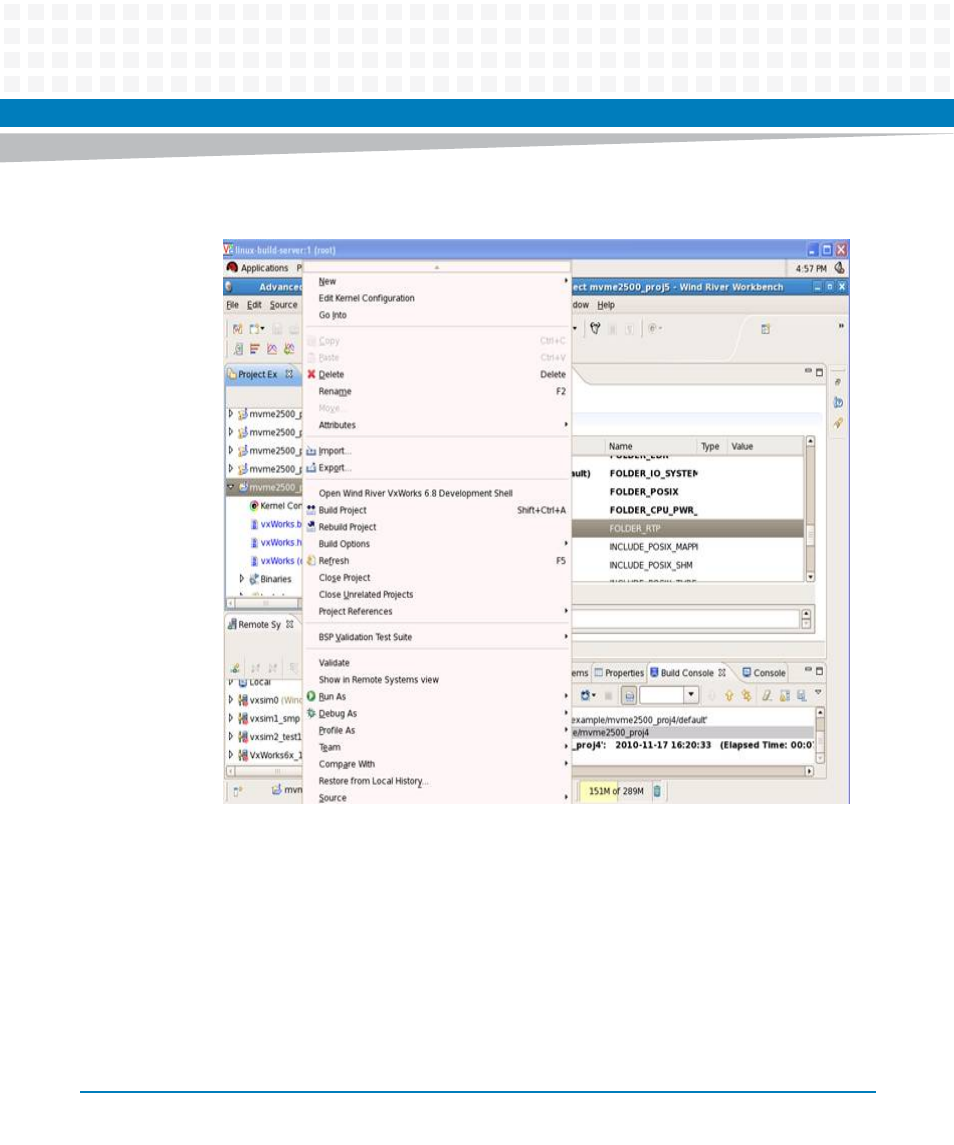Click the mask-shaped toolbar icon
This screenshot has width=954, height=1145.
pyautogui.click(x=595, y=329)
